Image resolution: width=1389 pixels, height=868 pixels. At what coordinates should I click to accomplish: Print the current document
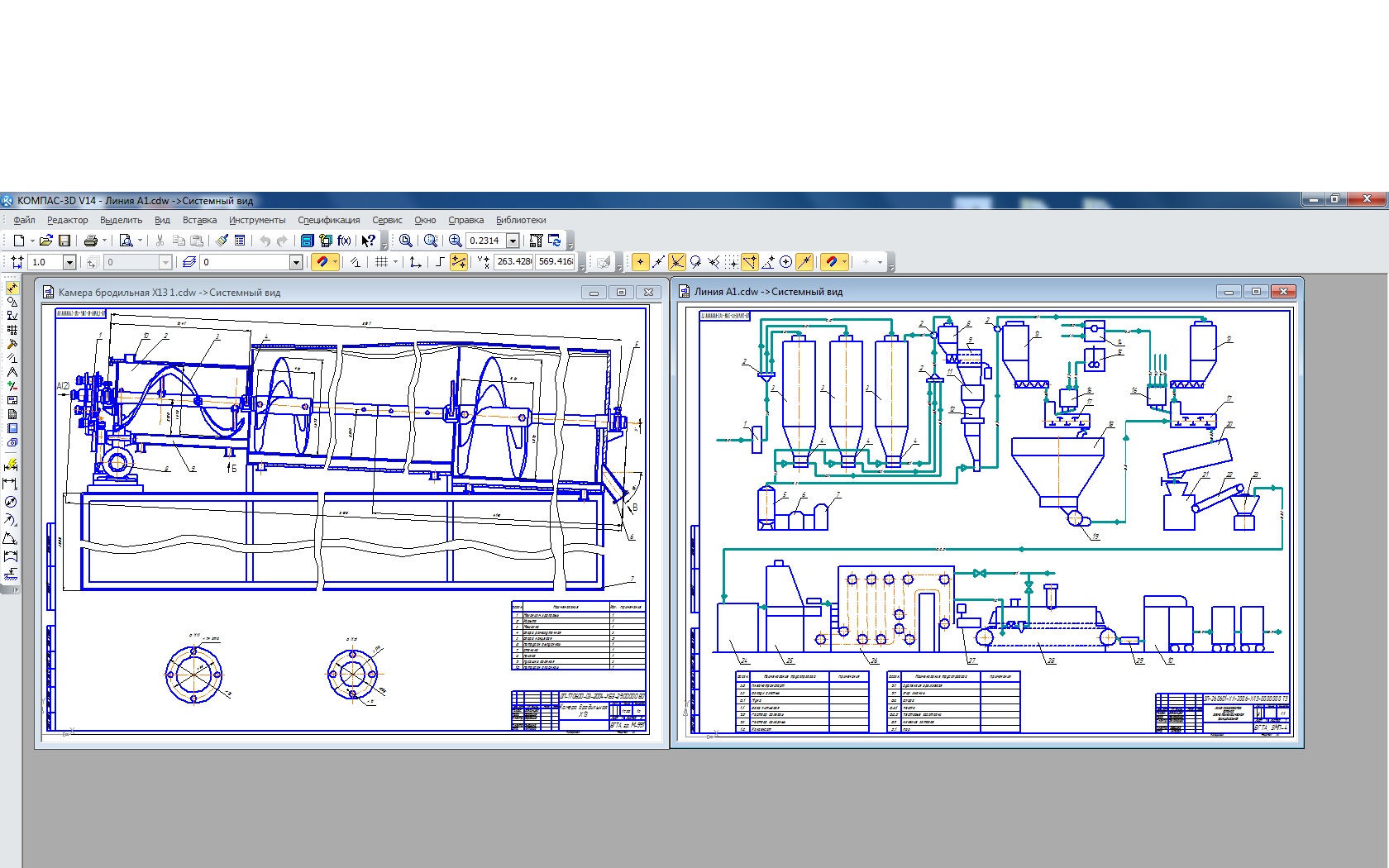click(x=90, y=241)
